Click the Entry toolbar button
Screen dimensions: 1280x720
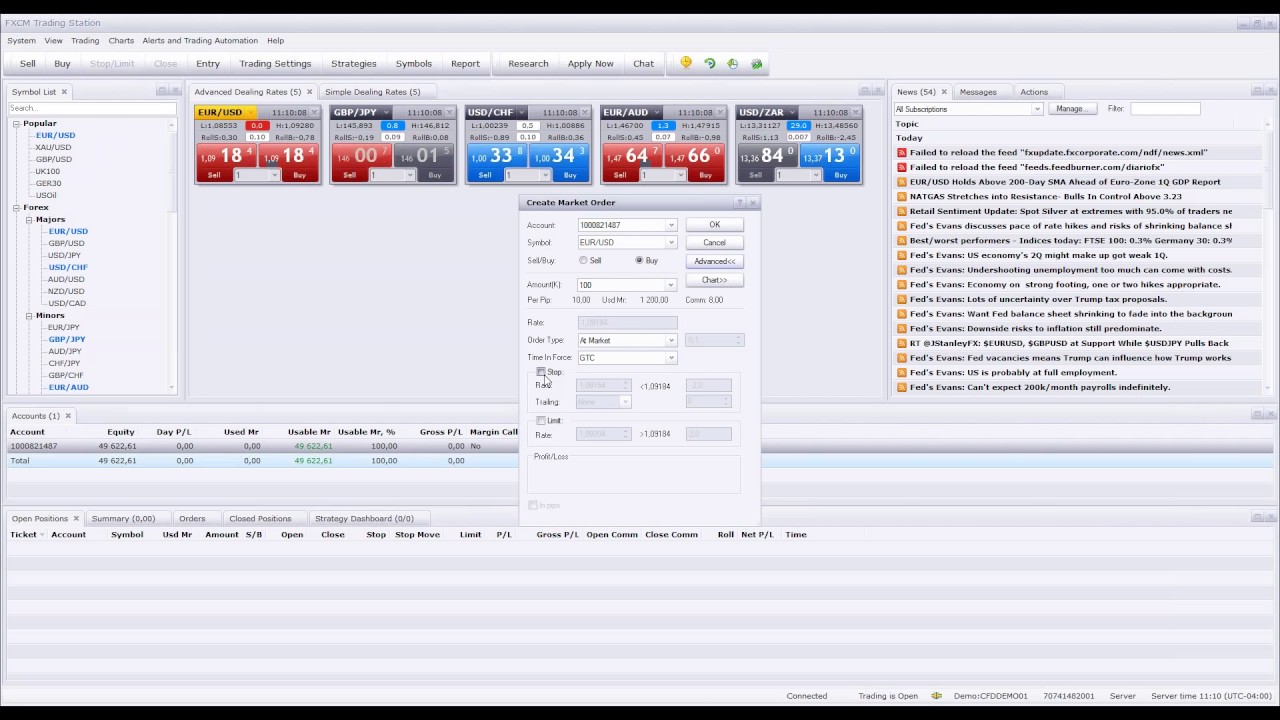tap(208, 64)
